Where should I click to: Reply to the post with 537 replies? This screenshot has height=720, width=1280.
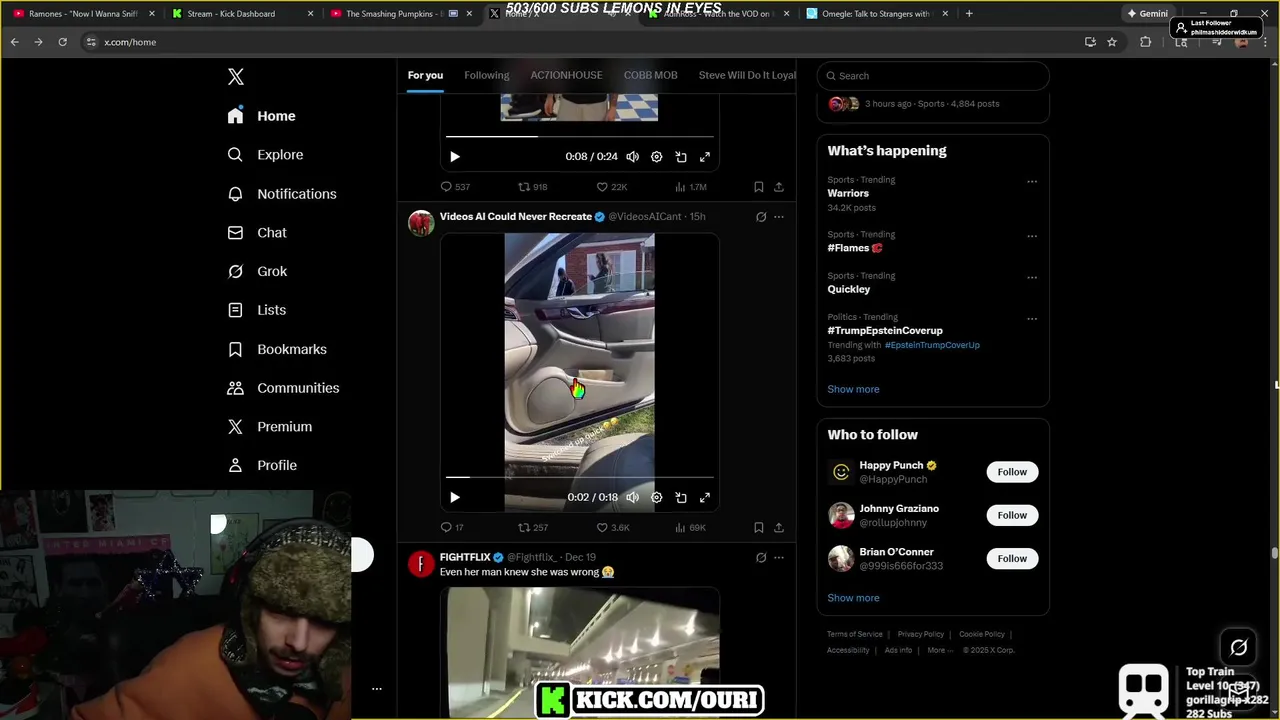point(455,187)
